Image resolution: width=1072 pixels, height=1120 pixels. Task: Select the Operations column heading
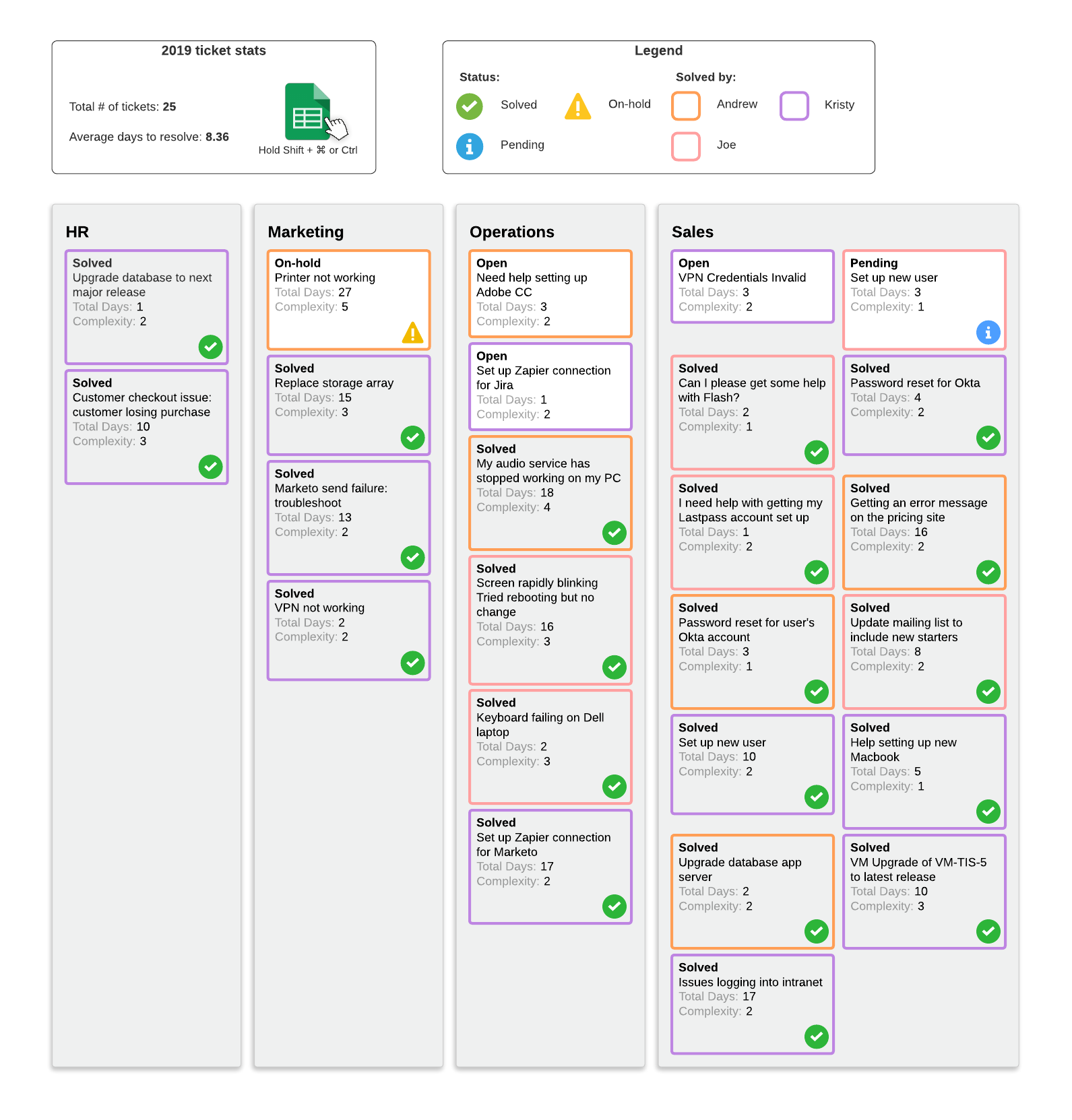click(511, 232)
